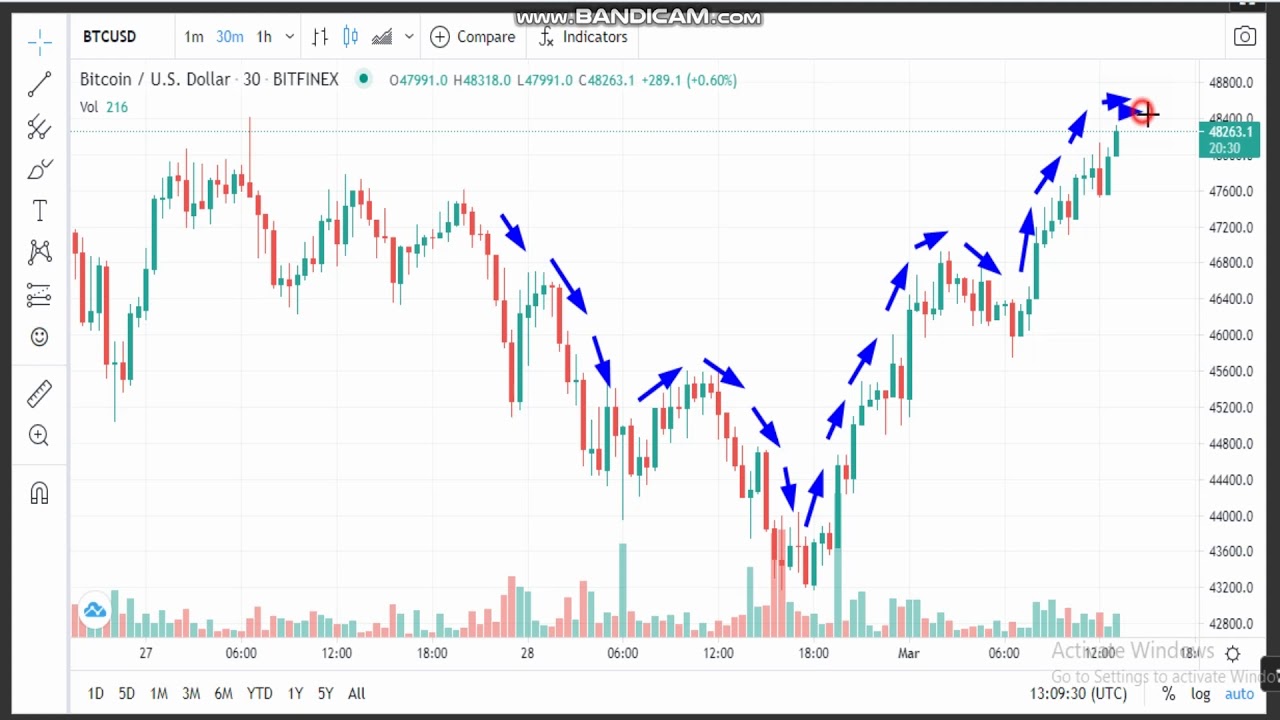1280x720 pixels.
Task: Set the date range to 1Y
Action: pos(295,693)
